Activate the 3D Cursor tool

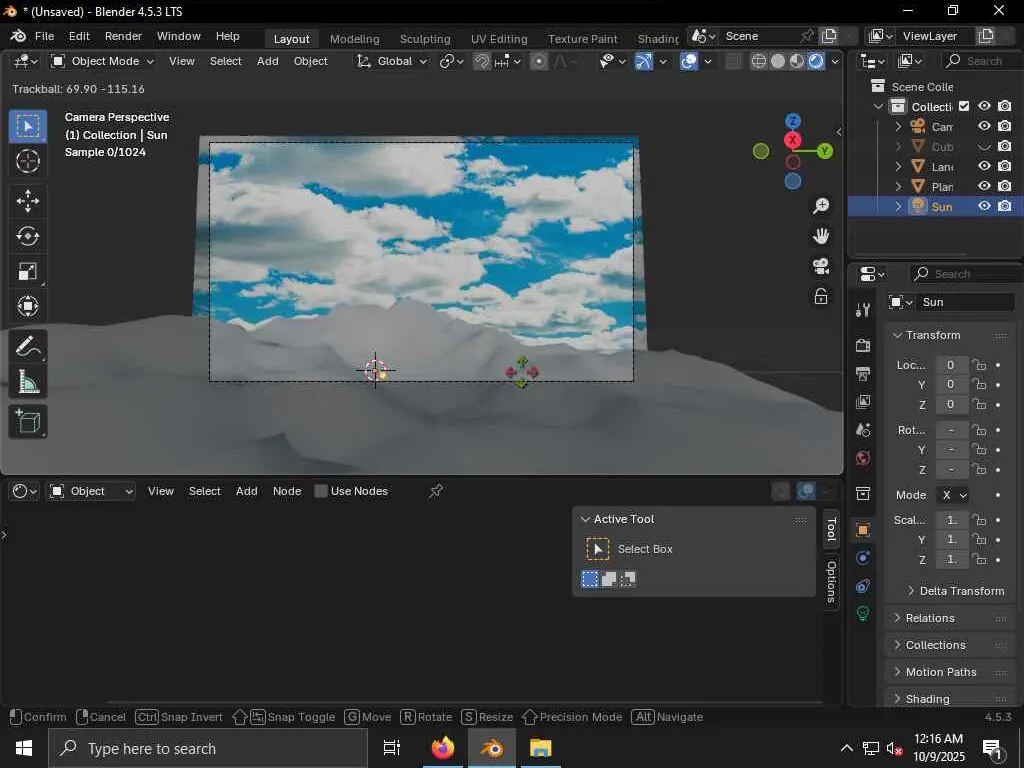click(x=28, y=161)
